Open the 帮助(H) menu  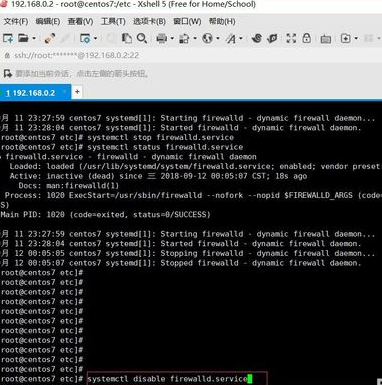click(222, 22)
